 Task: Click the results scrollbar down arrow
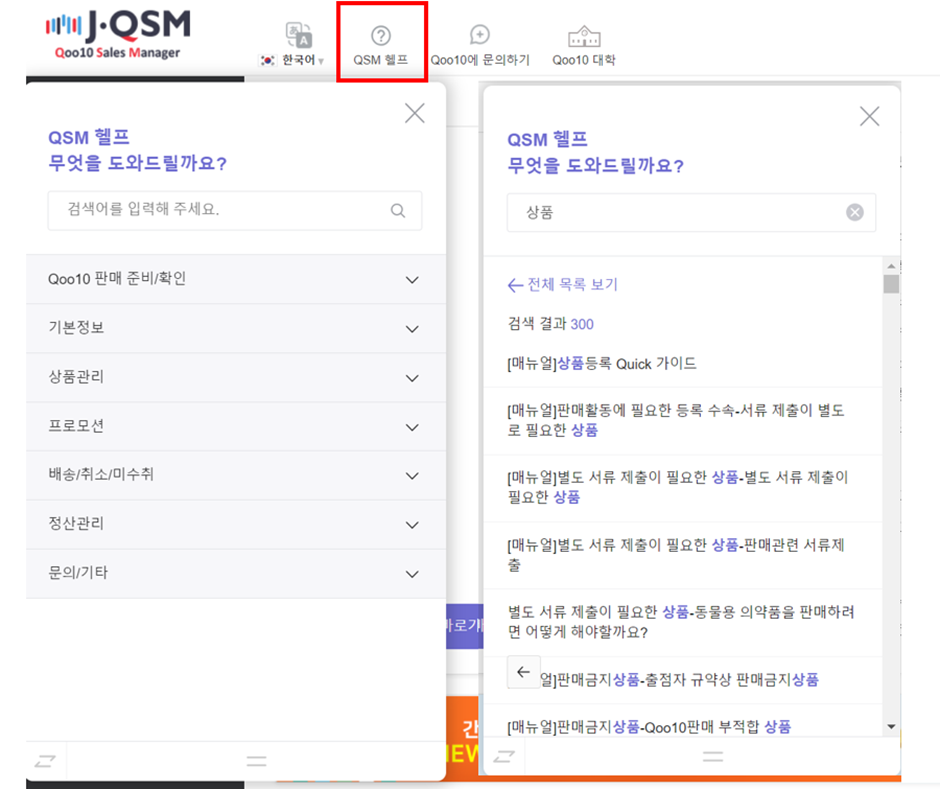[x=891, y=727]
